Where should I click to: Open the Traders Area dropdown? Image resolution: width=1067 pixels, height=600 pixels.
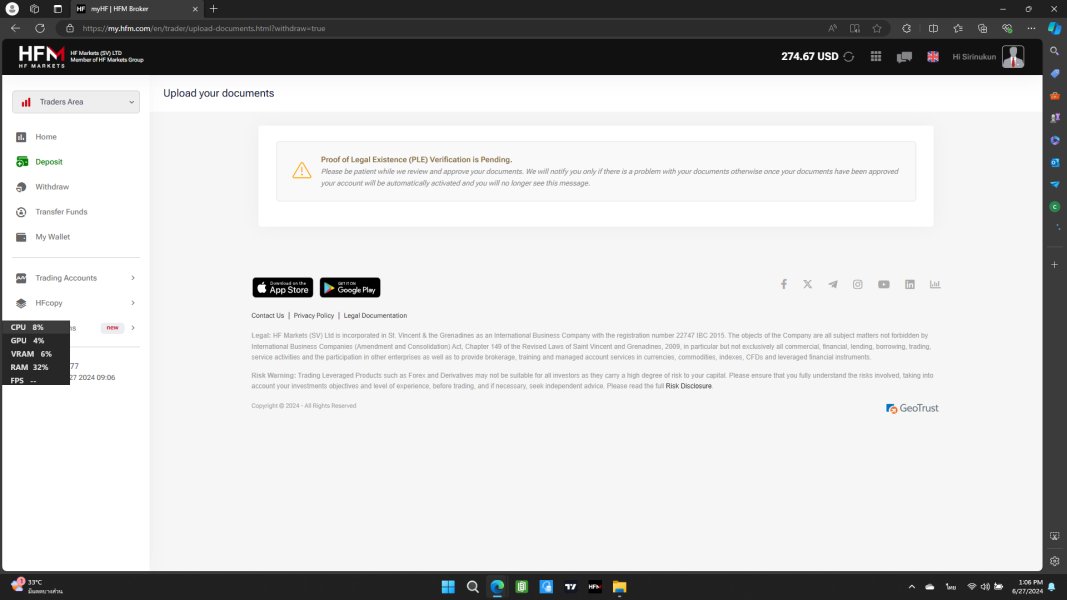(x=76, y=102)
